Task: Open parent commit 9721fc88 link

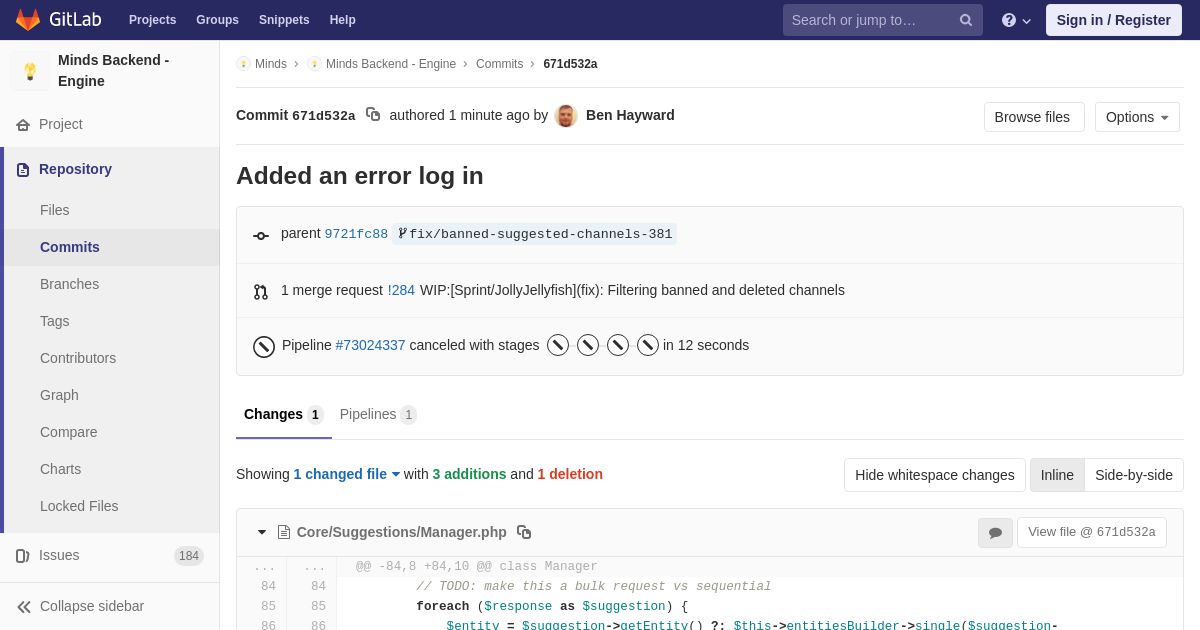Action: point(356,234)
